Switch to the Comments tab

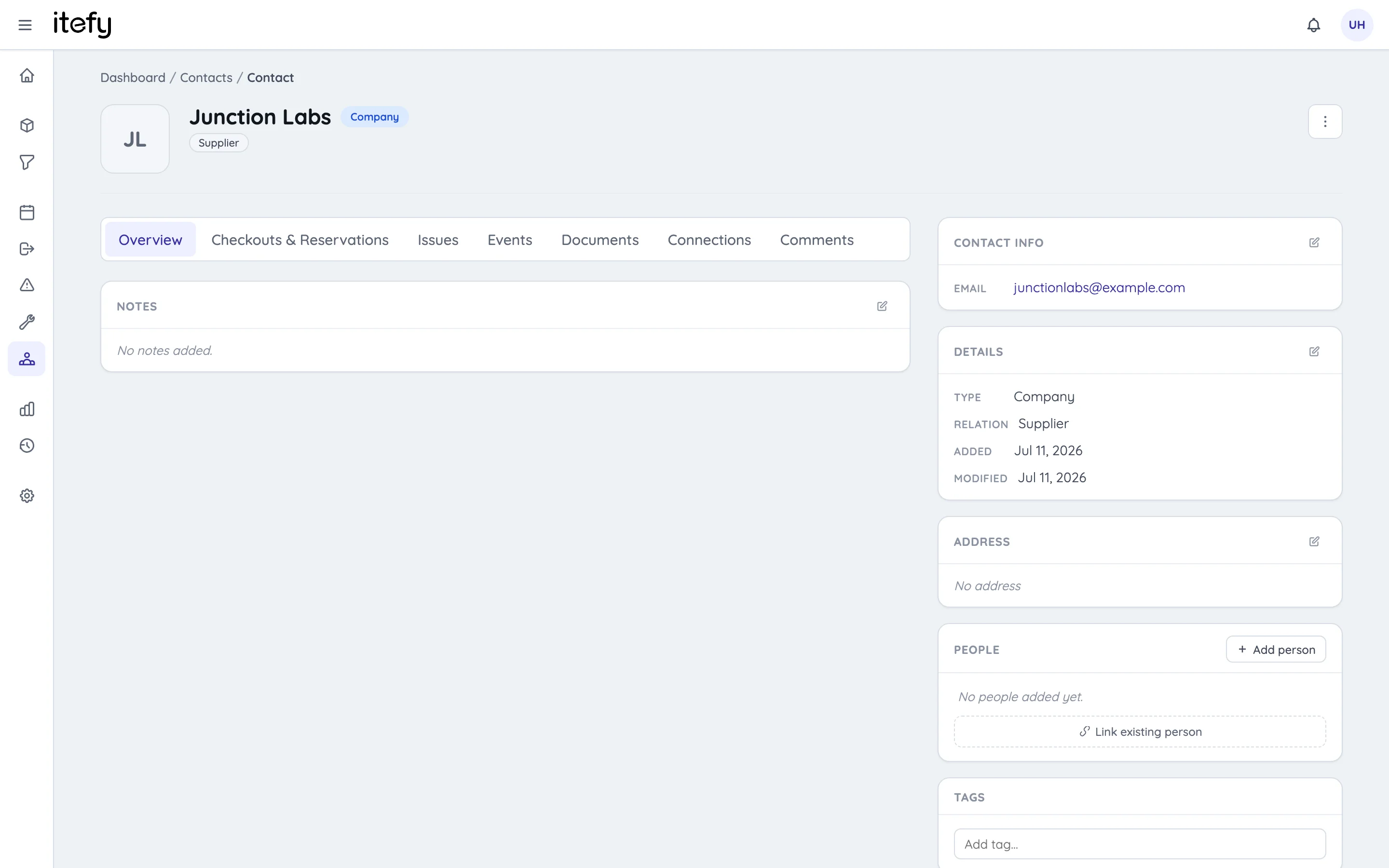(816, 240)
